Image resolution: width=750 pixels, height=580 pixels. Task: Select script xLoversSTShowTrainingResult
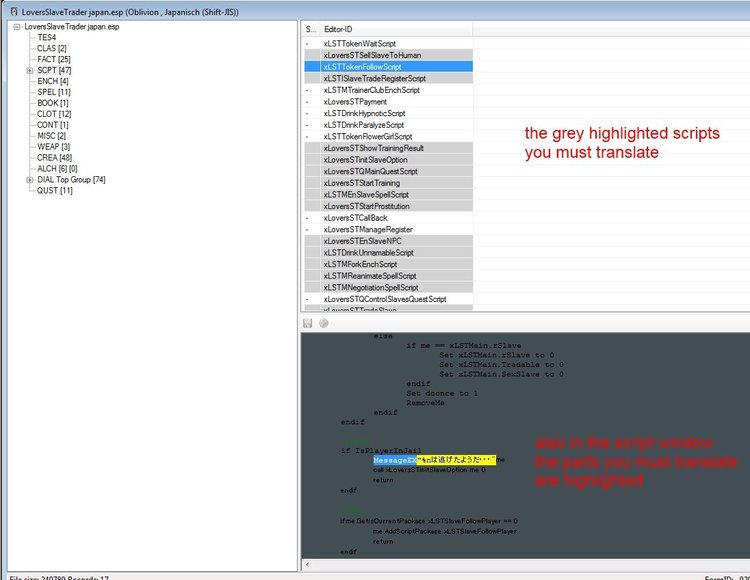388,148
